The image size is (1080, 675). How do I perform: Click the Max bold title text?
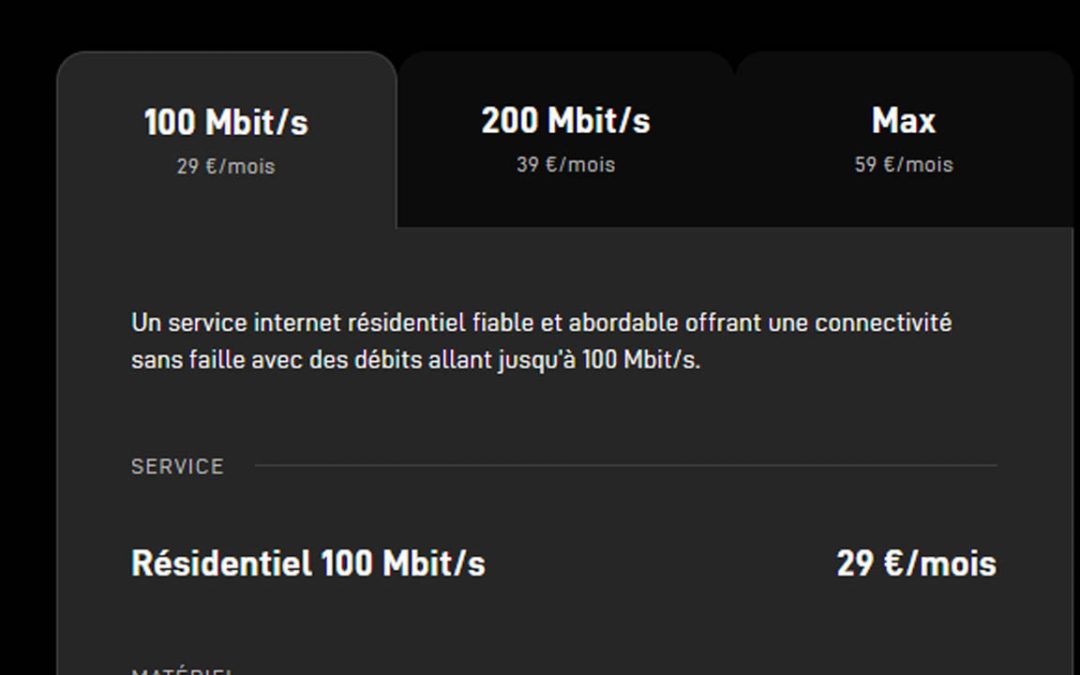coord(902,119)
